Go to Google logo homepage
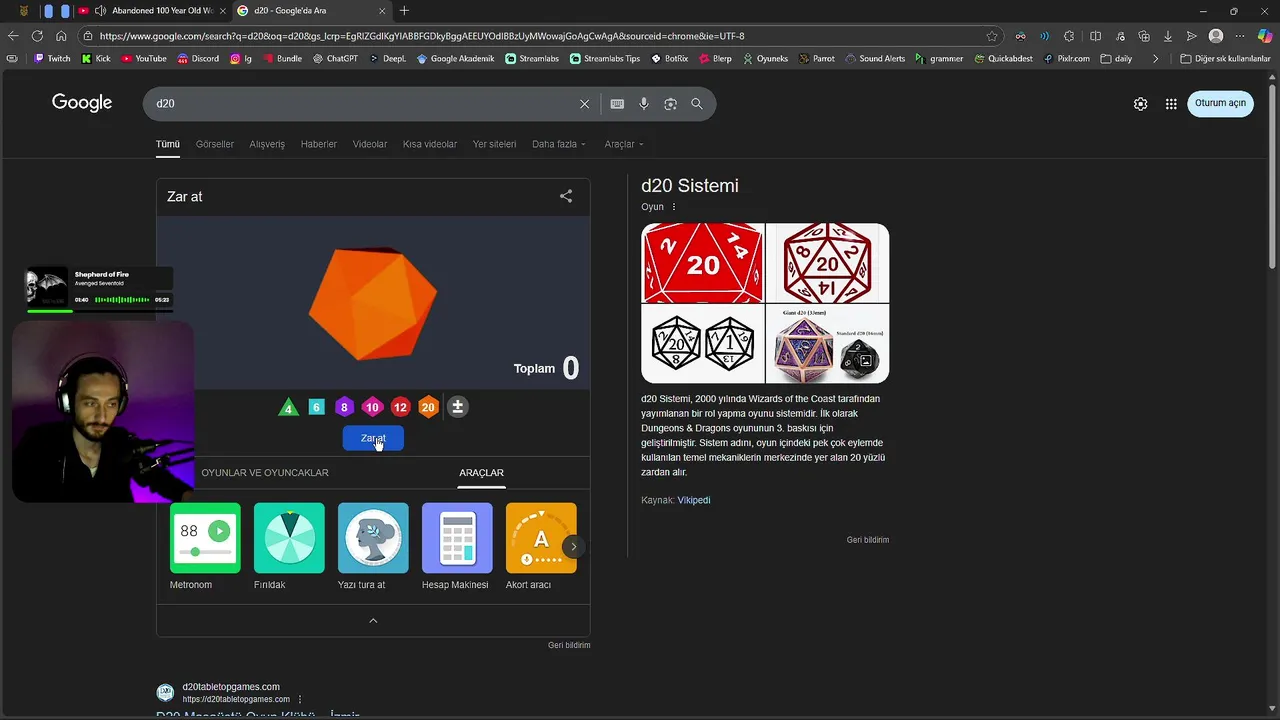The height and width of the screenshot is (720, 1280). tap(82, 103)
